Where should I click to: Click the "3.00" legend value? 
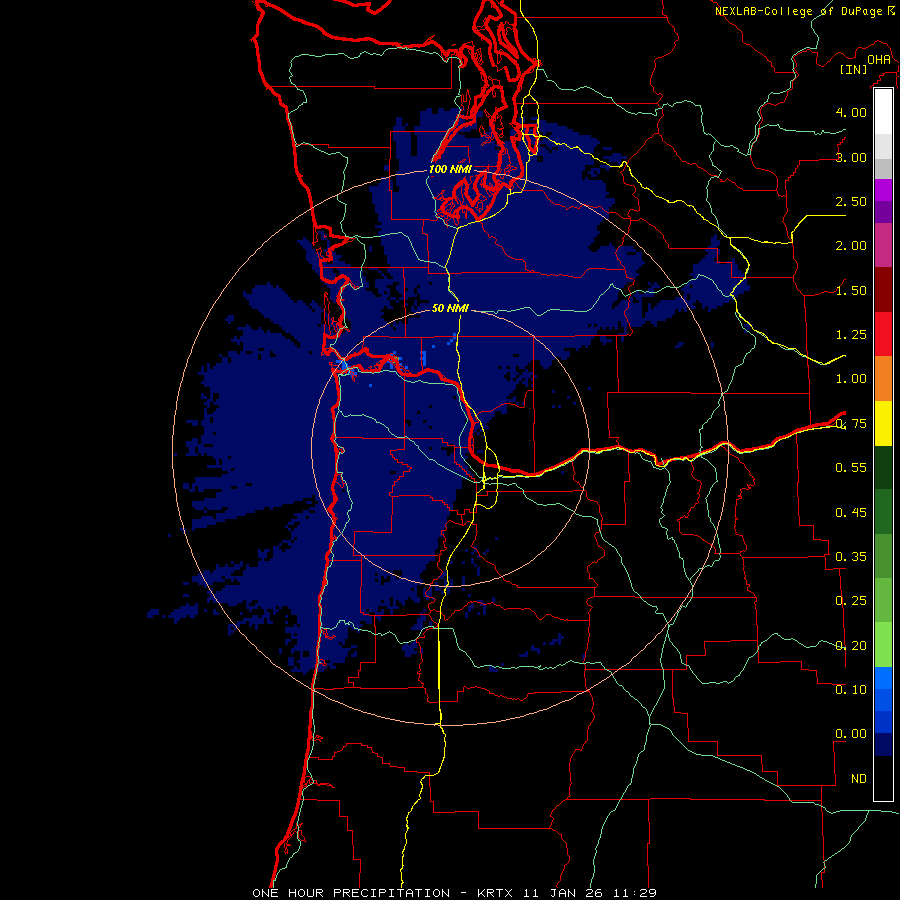click(x=851, y=157)
